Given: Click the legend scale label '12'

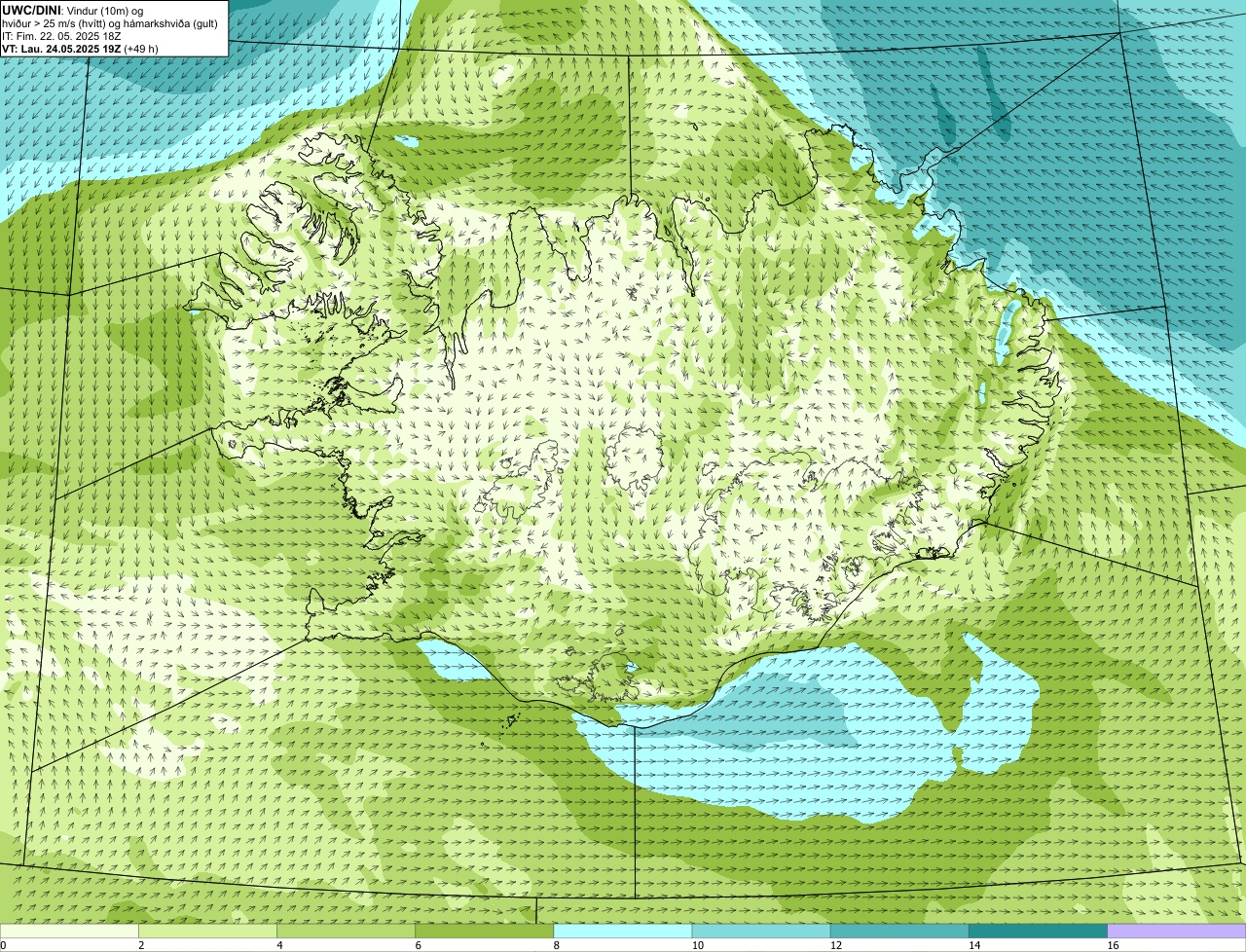Looking at the screenshot, I should pos(836,945).
